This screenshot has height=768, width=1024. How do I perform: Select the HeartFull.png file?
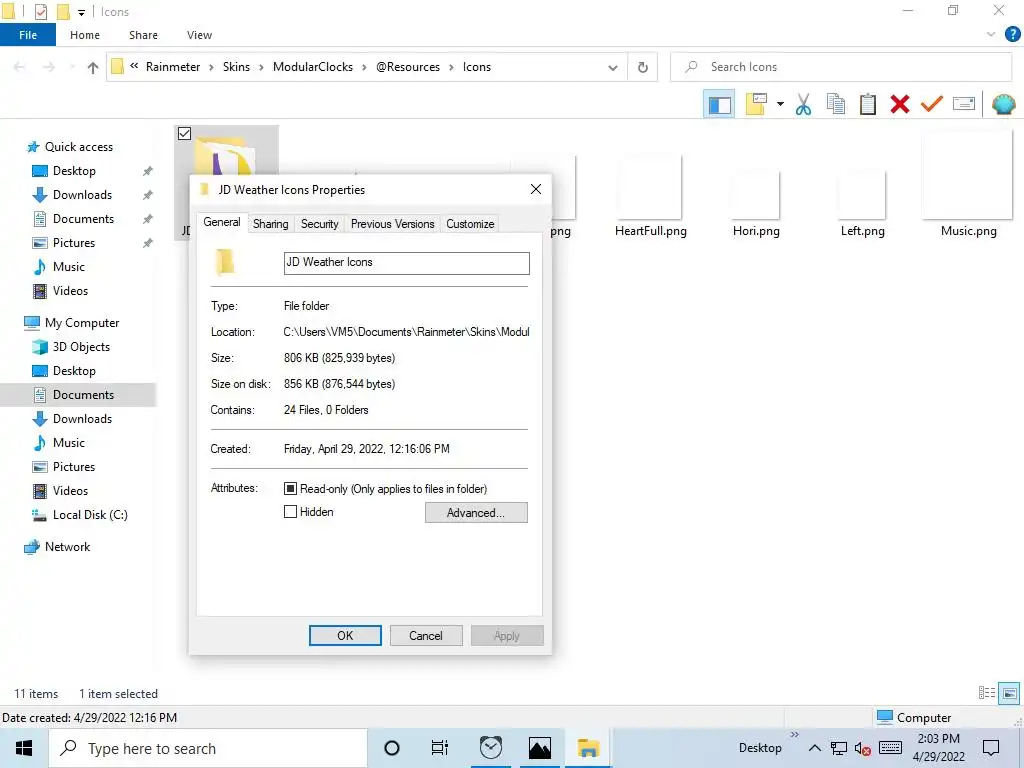tap(650, 195)
